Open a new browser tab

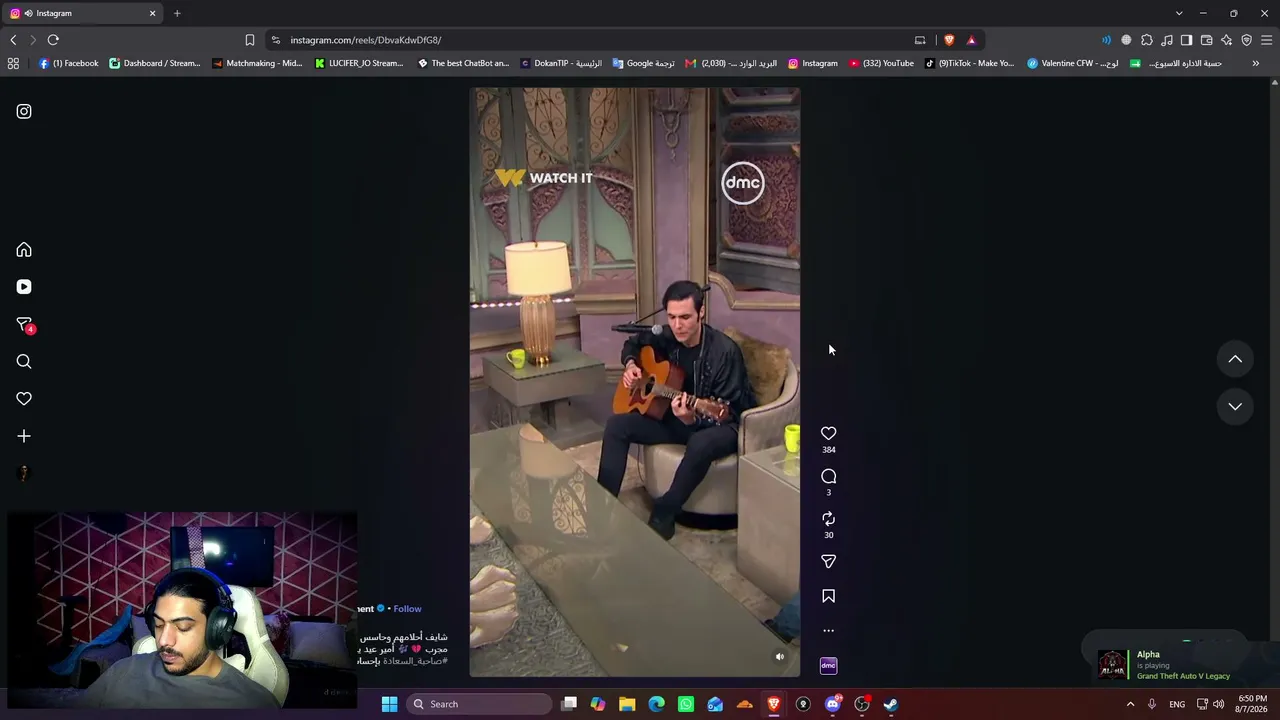[177, 13]
